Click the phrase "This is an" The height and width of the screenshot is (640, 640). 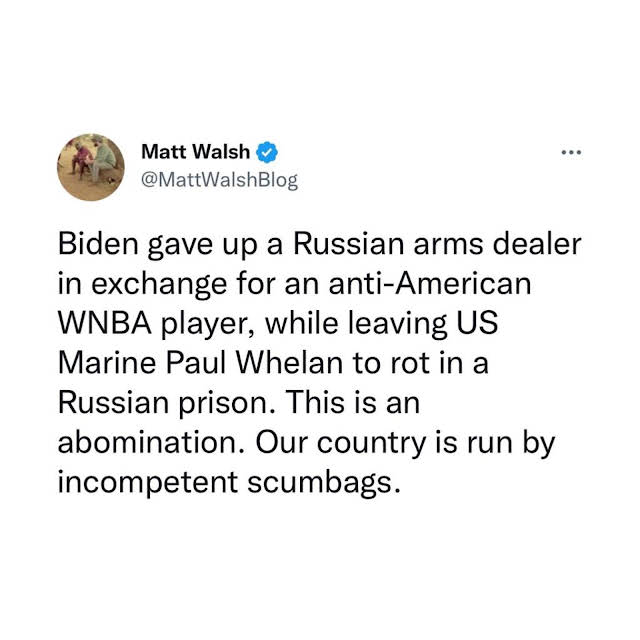353,402
